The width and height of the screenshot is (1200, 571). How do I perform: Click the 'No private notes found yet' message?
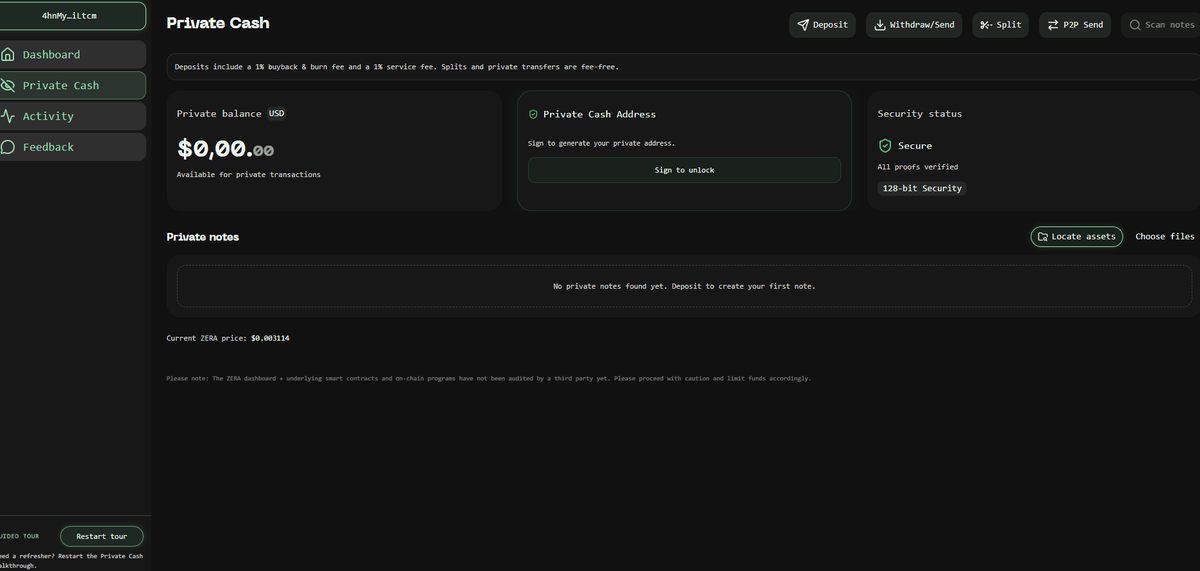click(x=684, y=286)
